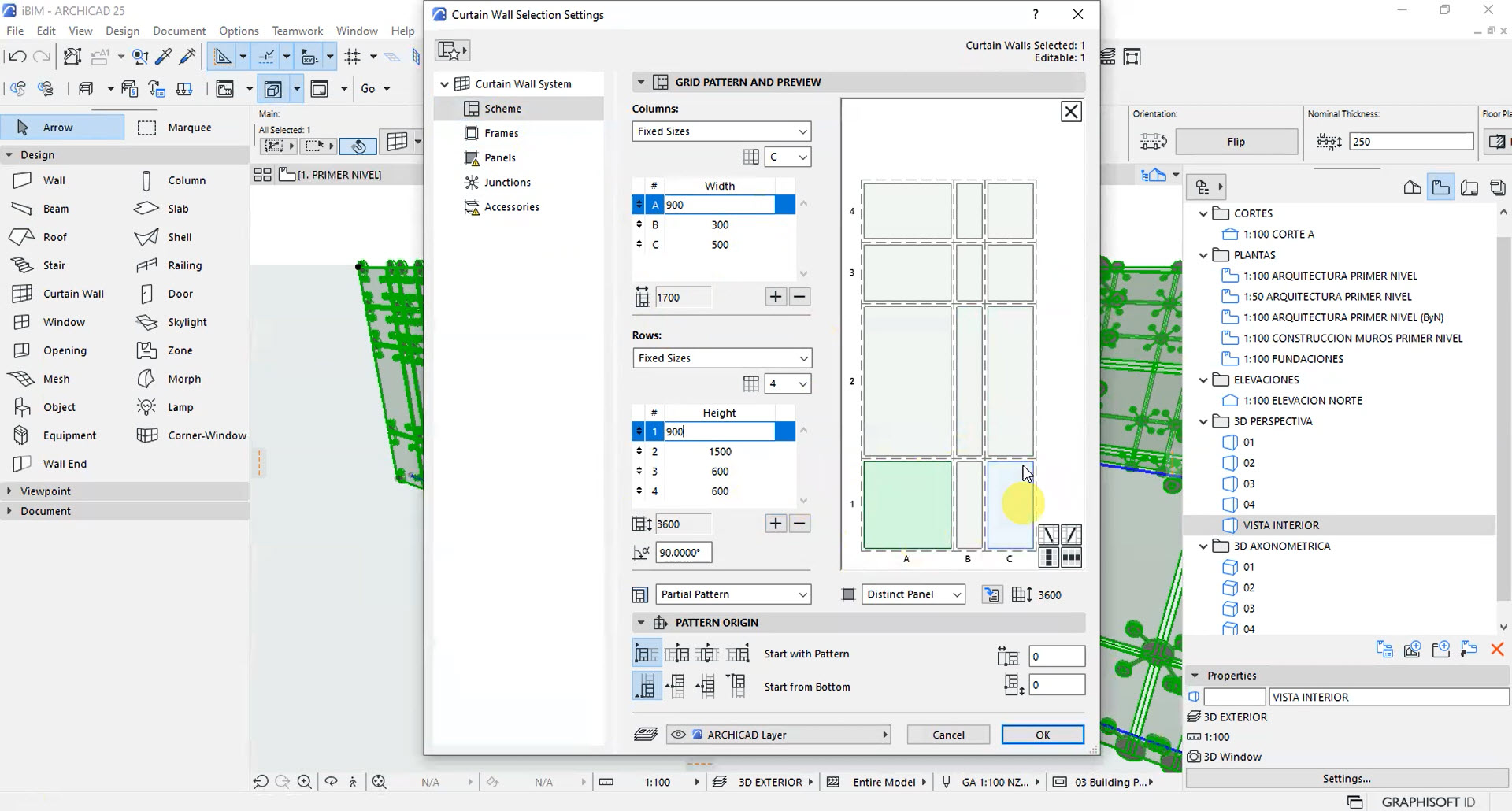Pick the Morph design tool

[183, 379]
